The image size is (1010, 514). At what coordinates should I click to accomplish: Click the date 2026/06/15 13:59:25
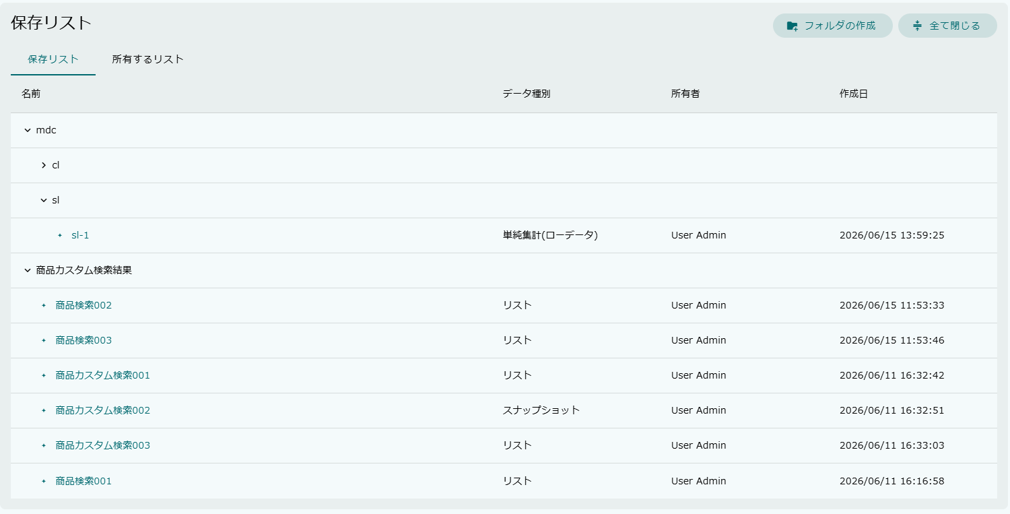click(891, 236)
